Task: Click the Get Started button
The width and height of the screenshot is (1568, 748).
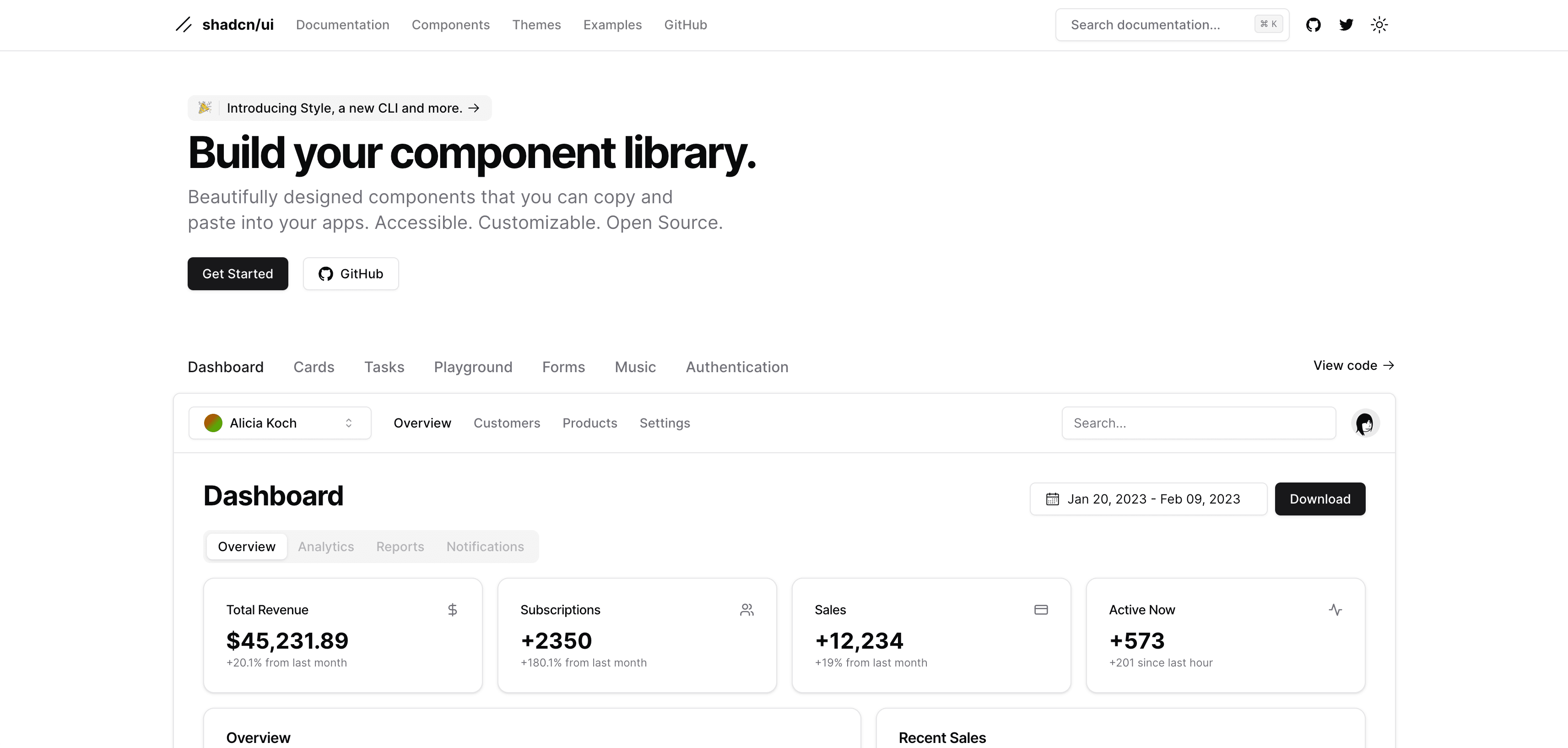Action: (x=238, y=274)
